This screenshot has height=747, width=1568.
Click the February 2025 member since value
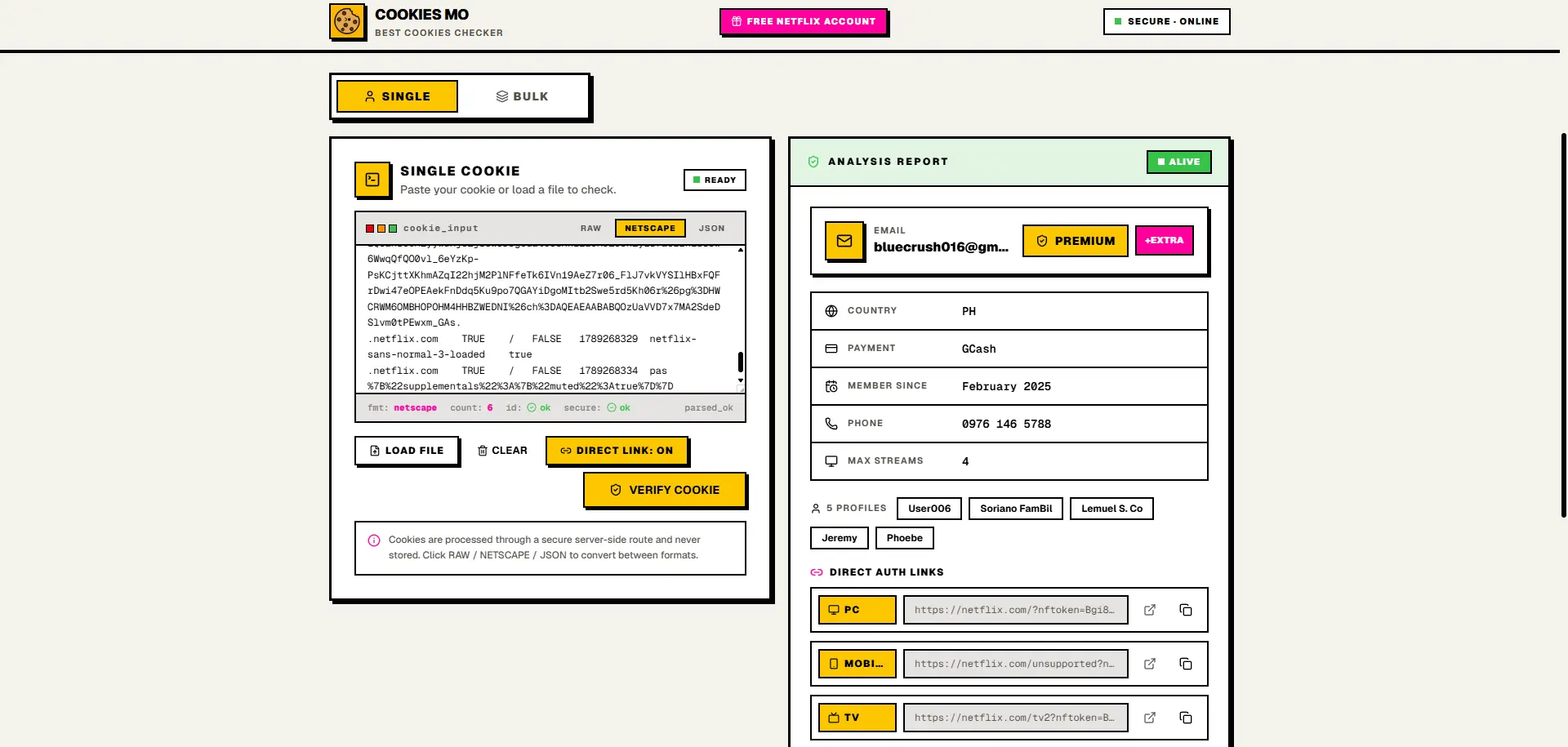(x=1006, y=386)
